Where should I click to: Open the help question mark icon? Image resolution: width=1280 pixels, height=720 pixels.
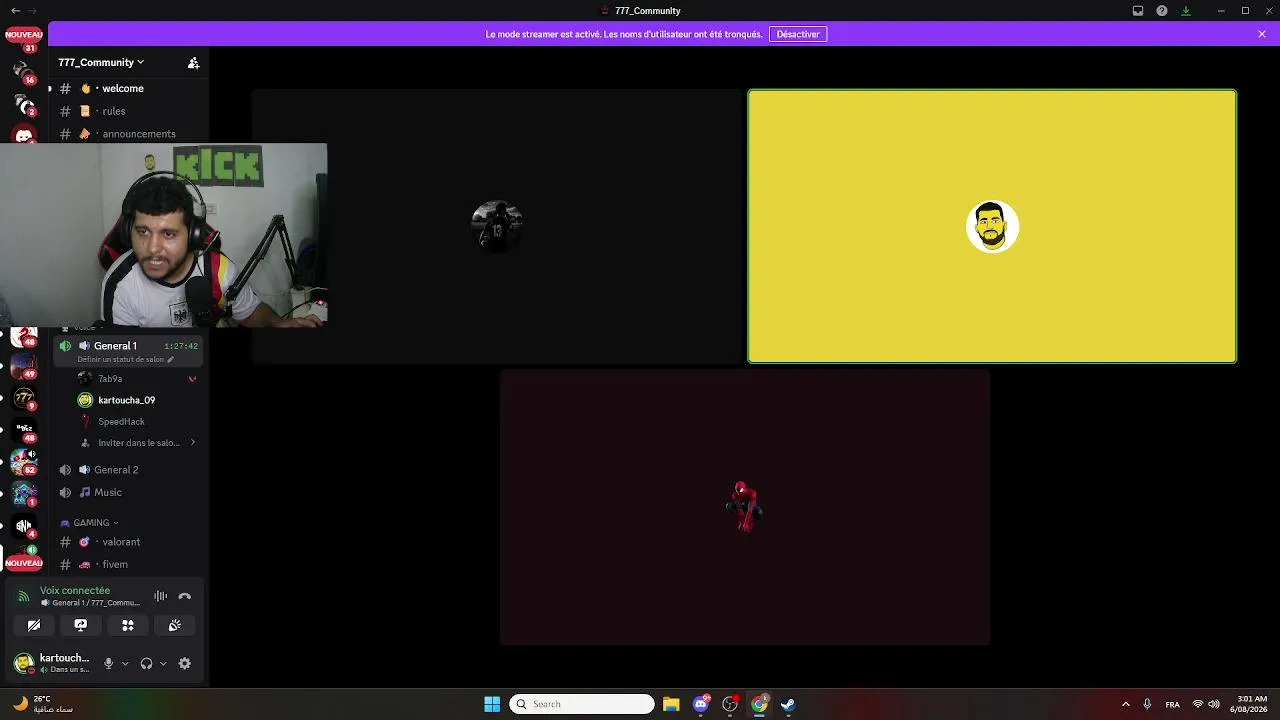coord(1162,11)
